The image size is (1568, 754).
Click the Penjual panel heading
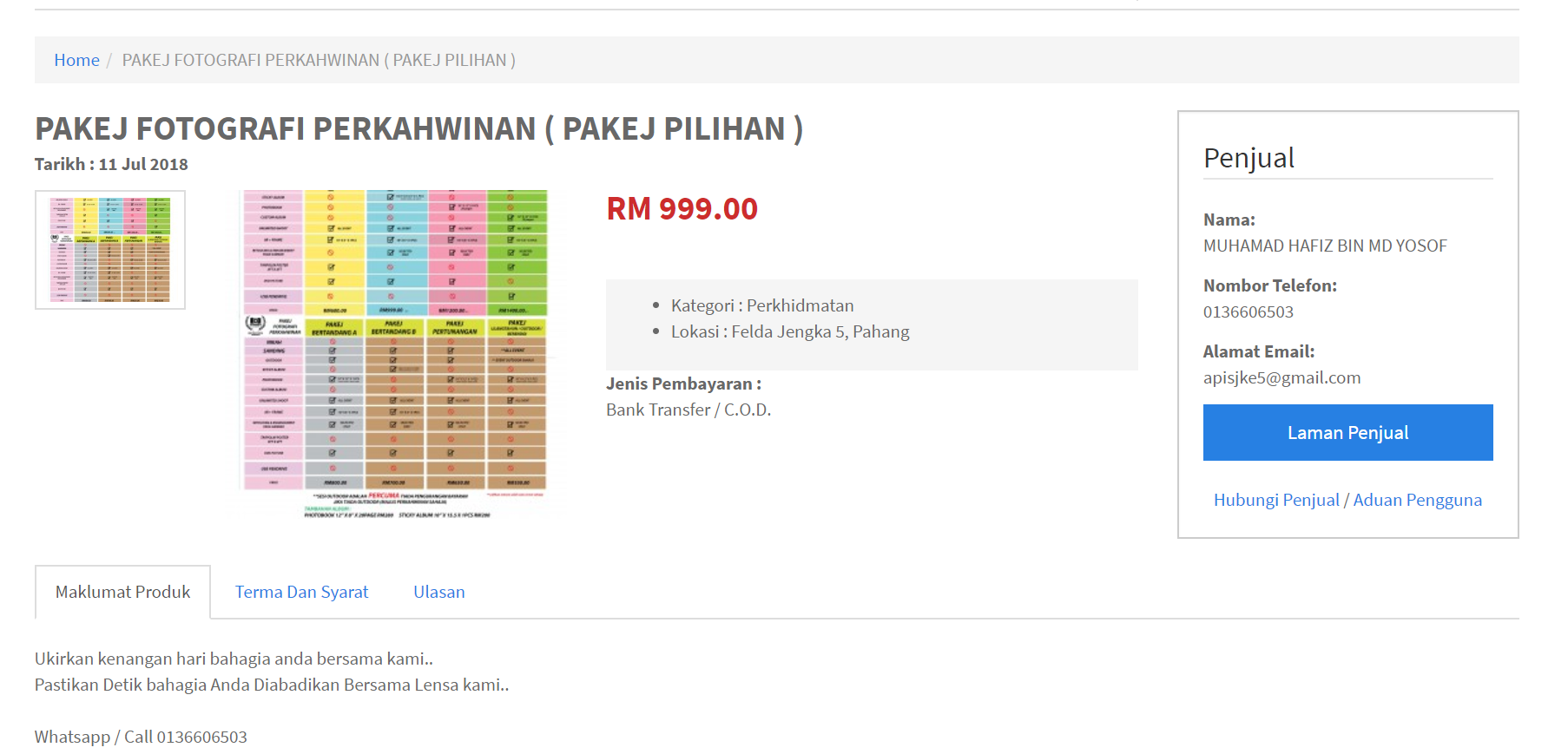(x=1248, y=158)
